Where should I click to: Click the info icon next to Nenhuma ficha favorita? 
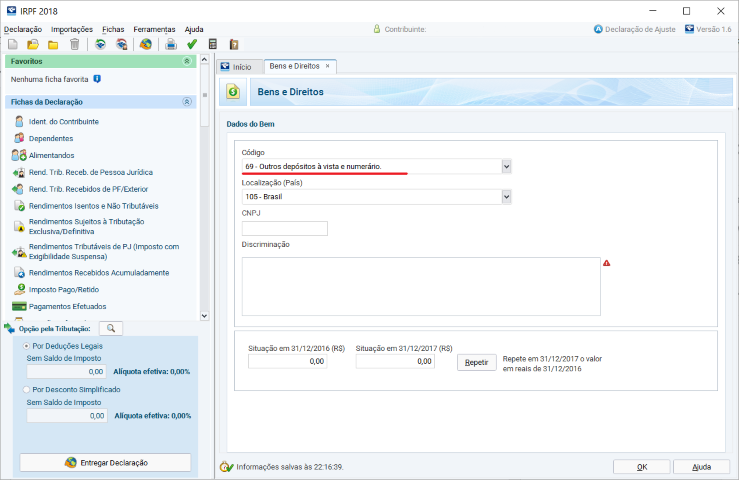tap(97, 78)
